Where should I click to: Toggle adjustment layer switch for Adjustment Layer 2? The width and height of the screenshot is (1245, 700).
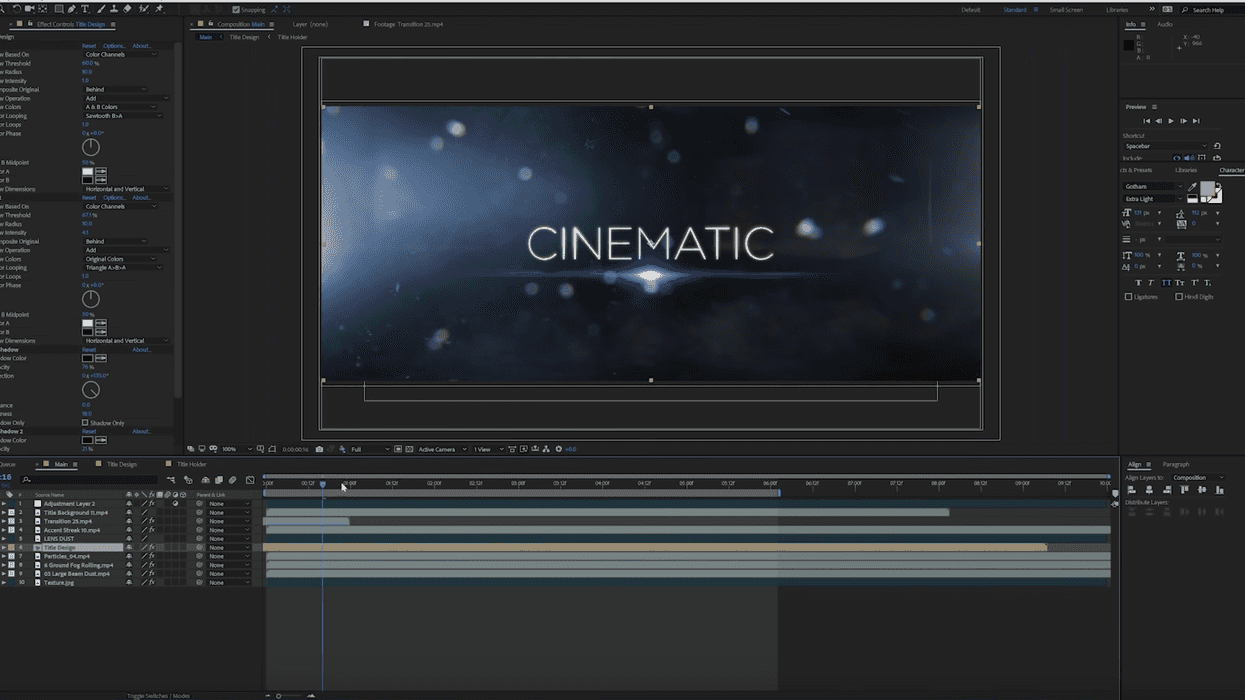coord(175,504)
